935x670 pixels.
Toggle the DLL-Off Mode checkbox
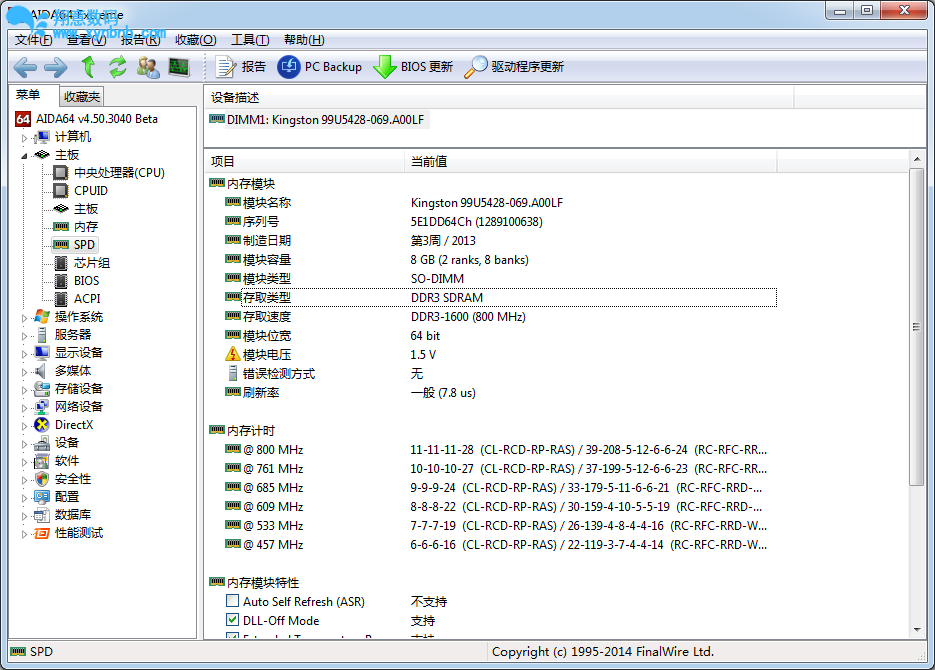point(233,620)
